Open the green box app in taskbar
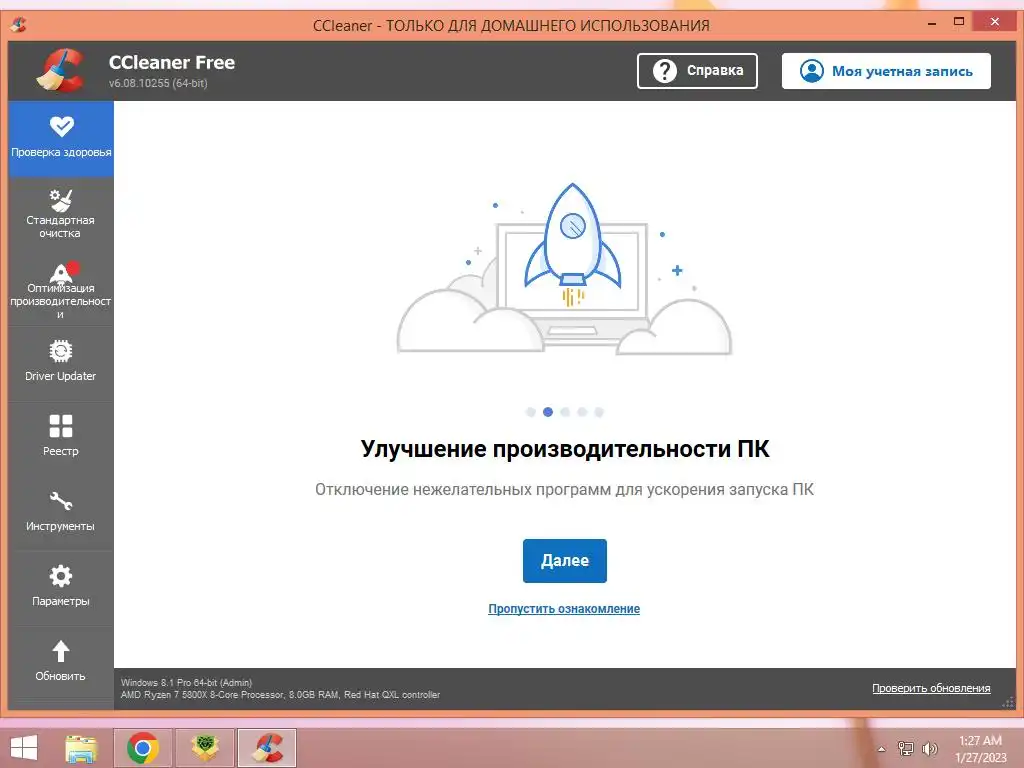 tap(204, 748)
